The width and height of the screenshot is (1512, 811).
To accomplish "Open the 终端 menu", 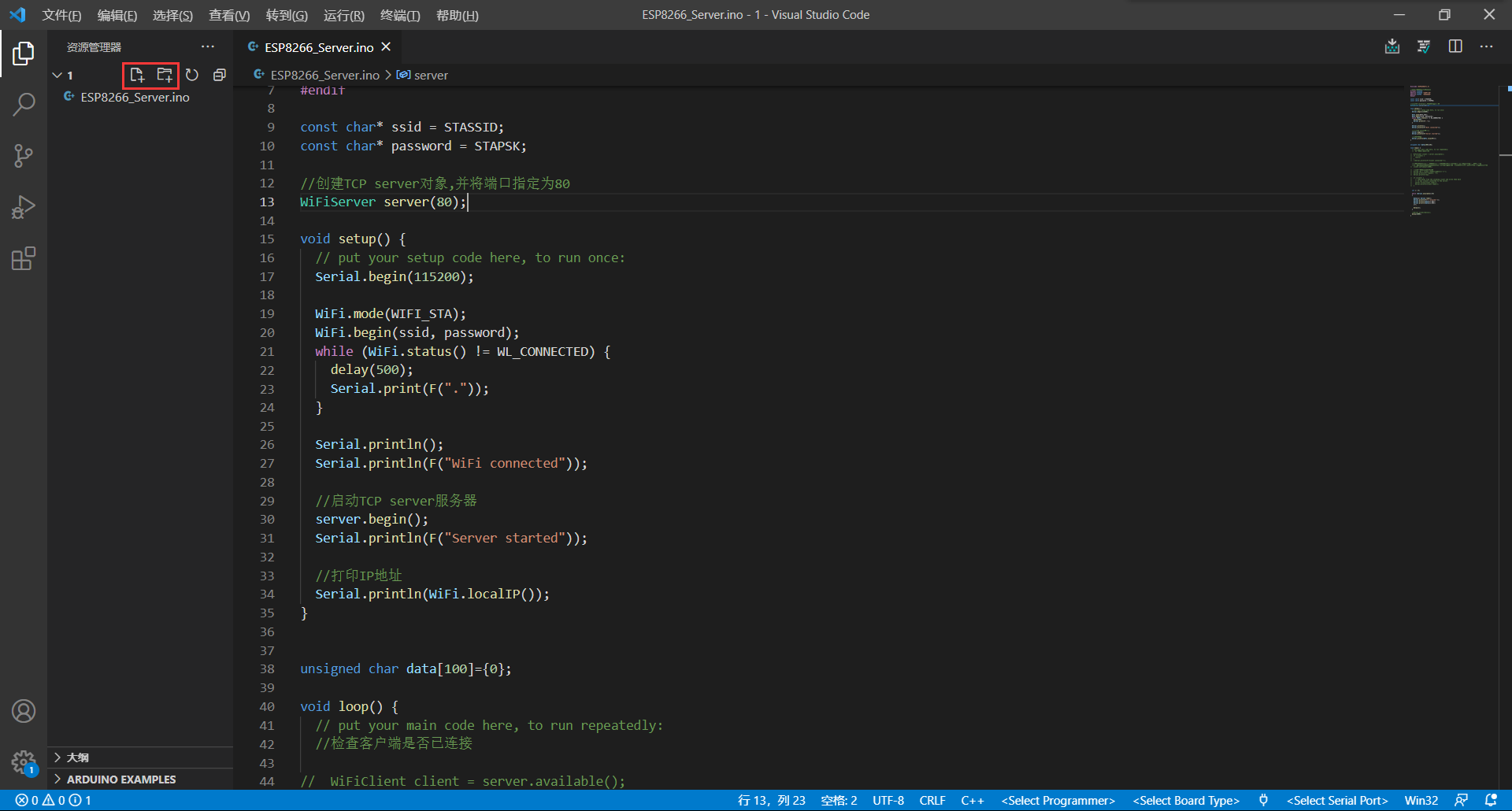I will click(400, 15).
